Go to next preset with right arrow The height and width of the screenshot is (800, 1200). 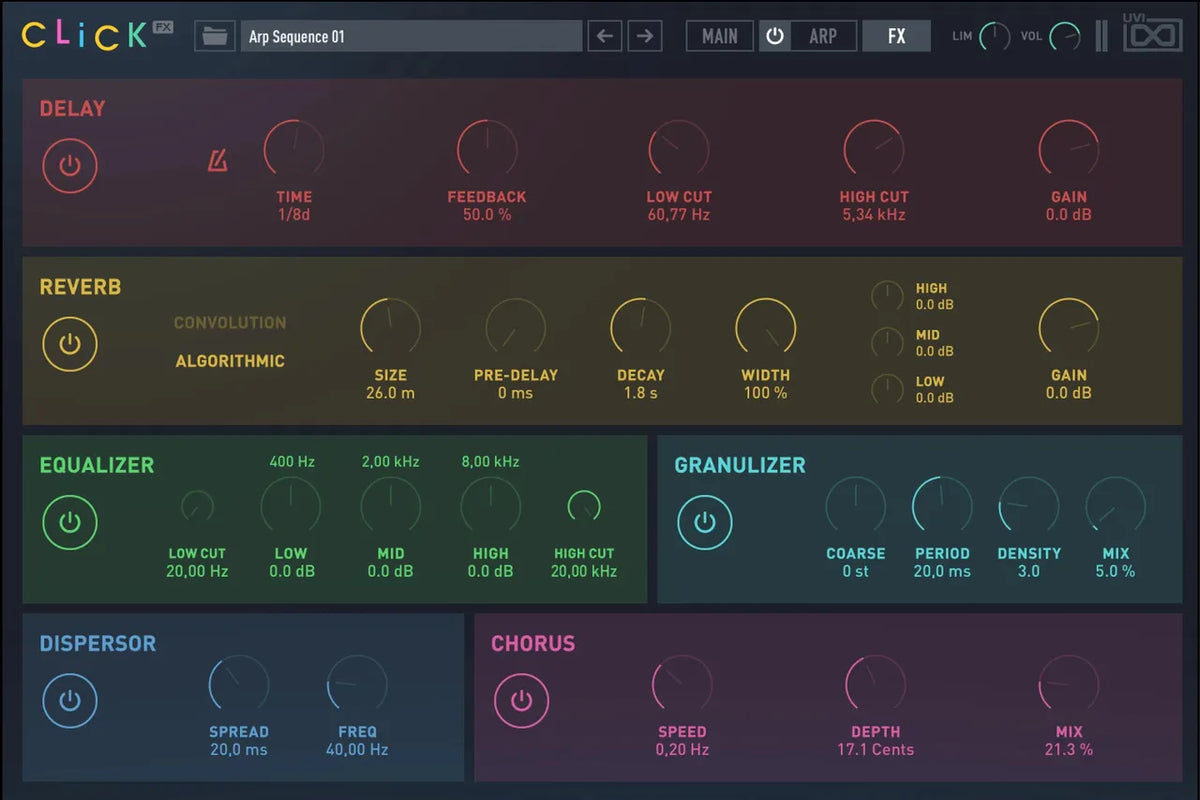(645, 37)
